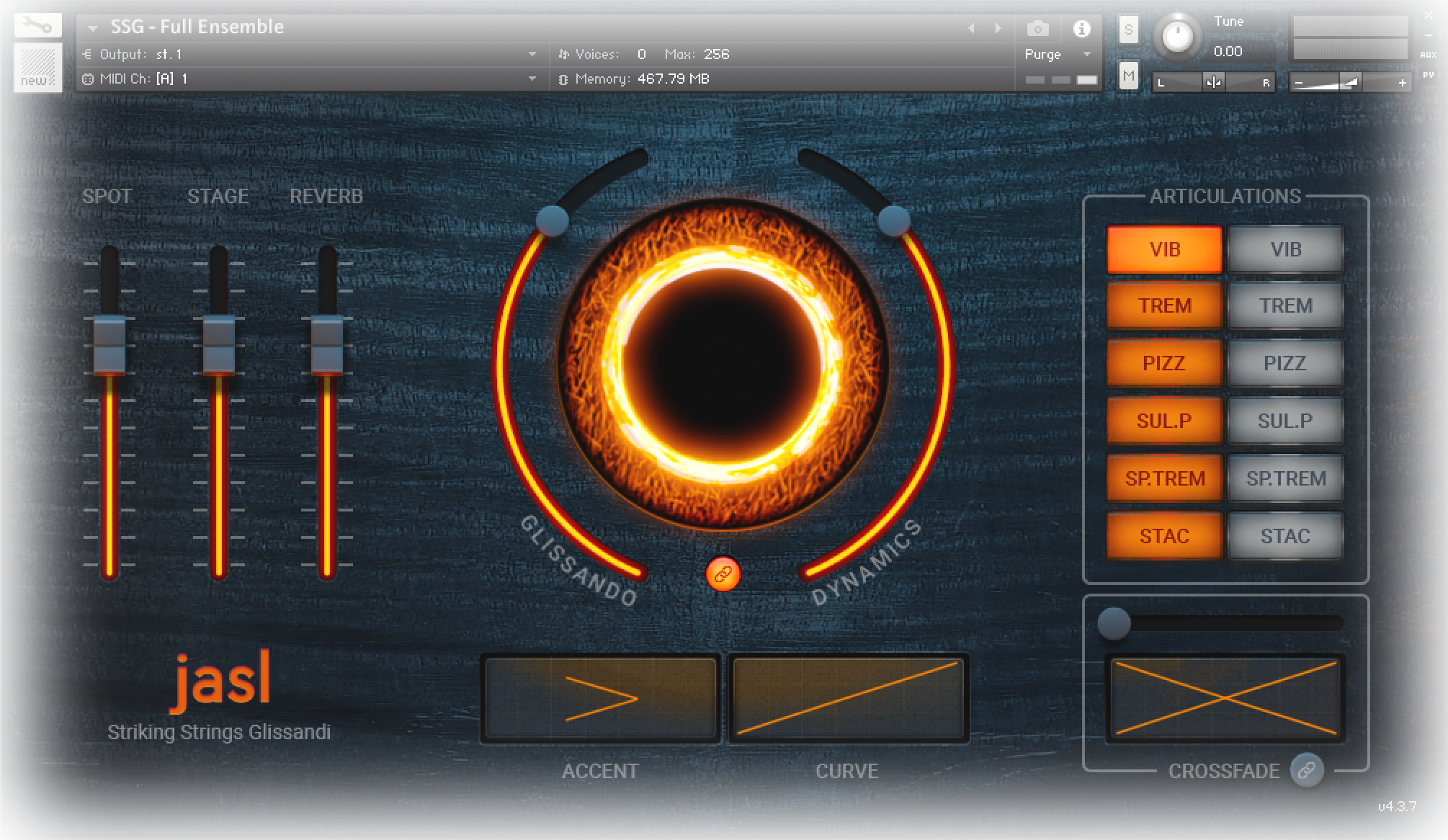1448x840 pixels.
Task: Click the grey SP.TREM articulation button
Action: pyautogui.click(x=1286, y=478)
